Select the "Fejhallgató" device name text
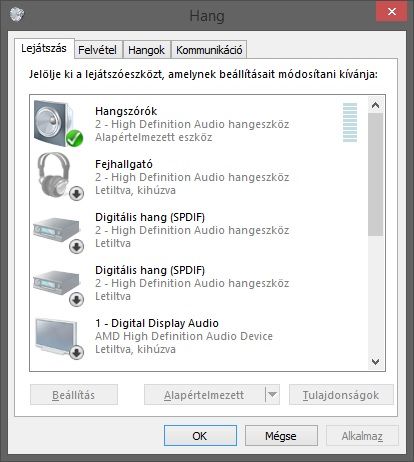This screenshot has width=414, height=462. [x=124, y=164]
